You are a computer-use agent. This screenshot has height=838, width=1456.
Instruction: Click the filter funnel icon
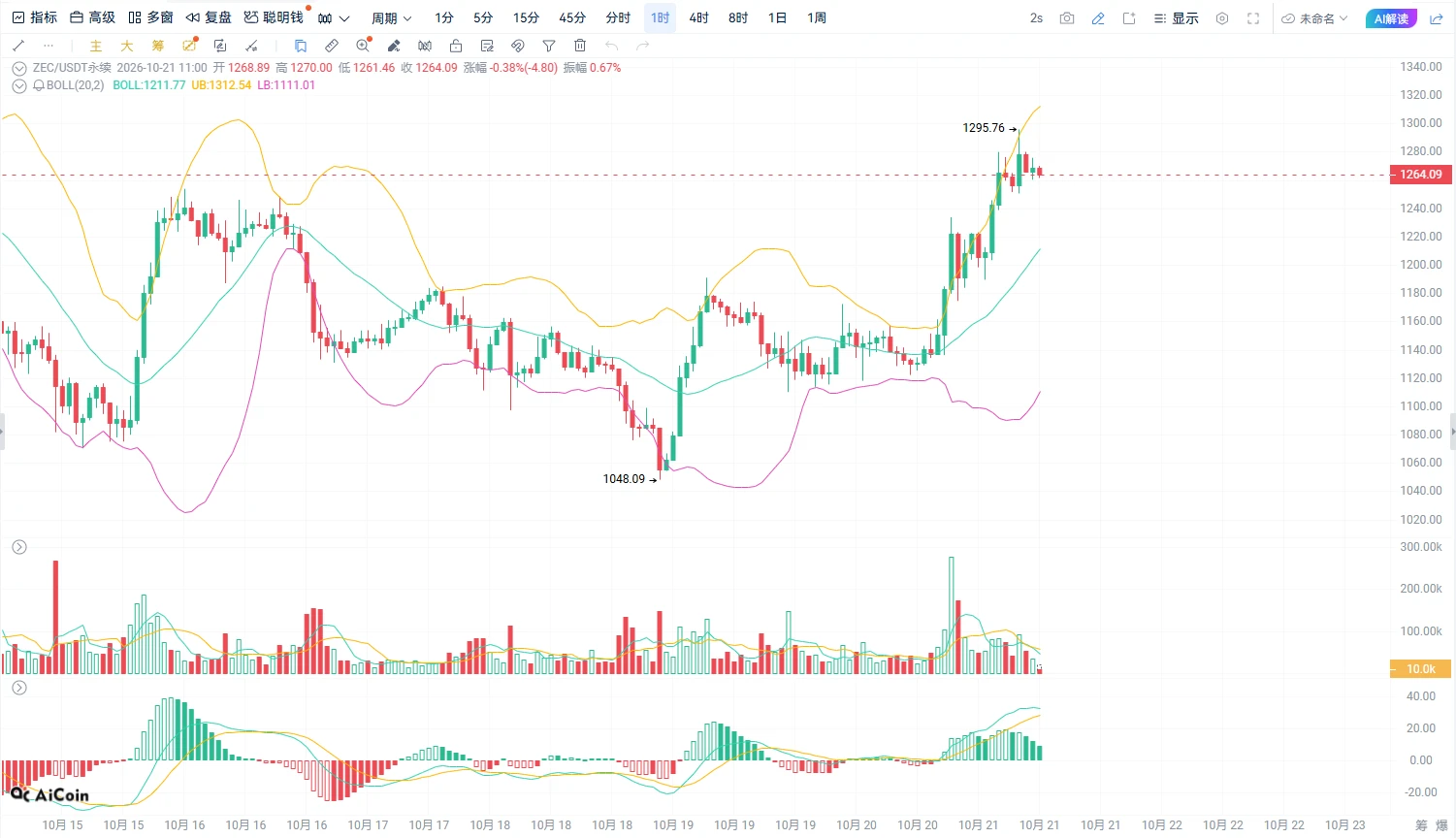pos(549,46)
